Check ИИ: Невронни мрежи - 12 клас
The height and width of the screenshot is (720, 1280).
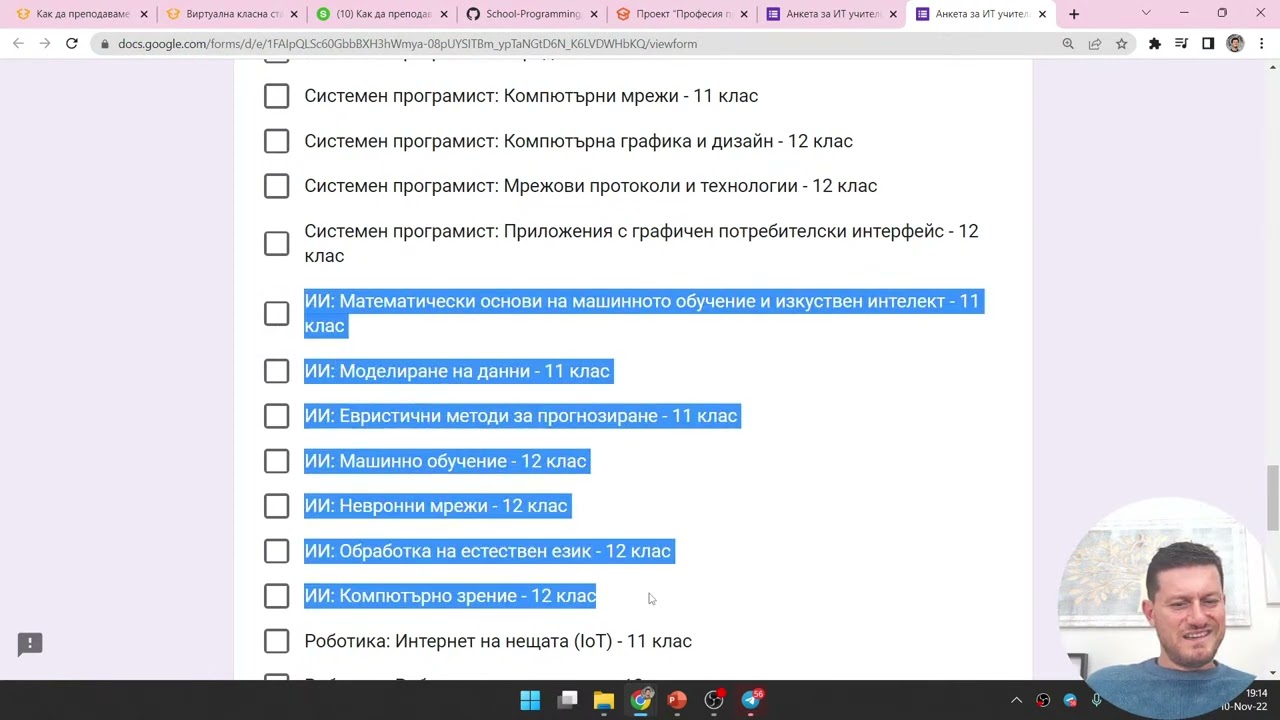tap(277, 506)
